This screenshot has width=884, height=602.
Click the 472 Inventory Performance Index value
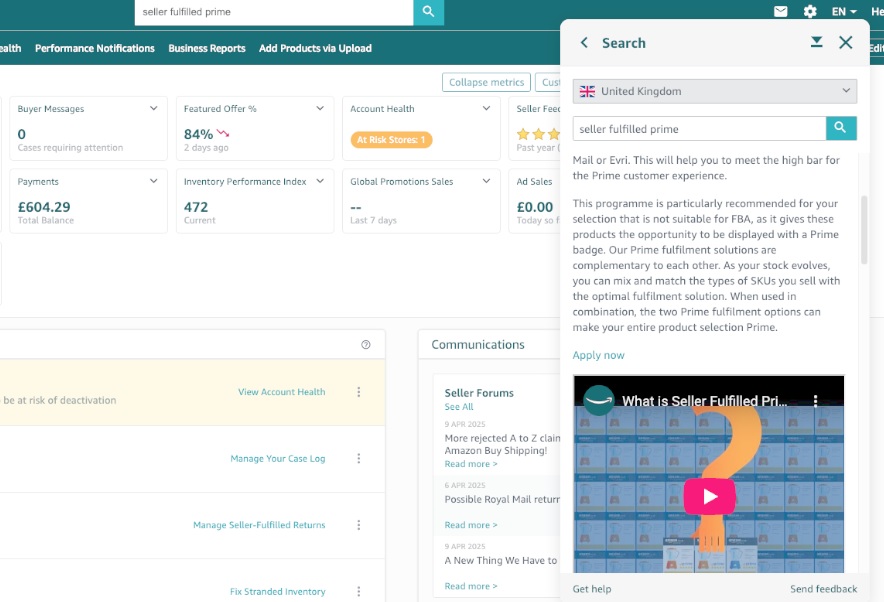pos(196,207)
